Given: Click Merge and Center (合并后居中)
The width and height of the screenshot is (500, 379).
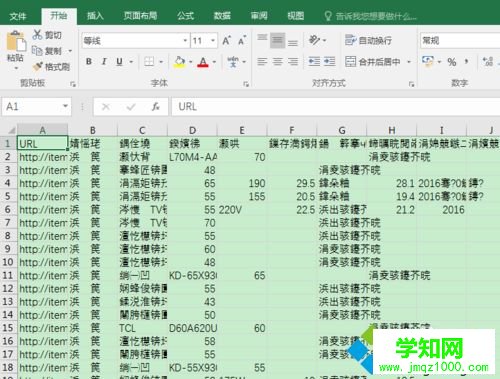Looking at the screenshot, I should [373, 61].
